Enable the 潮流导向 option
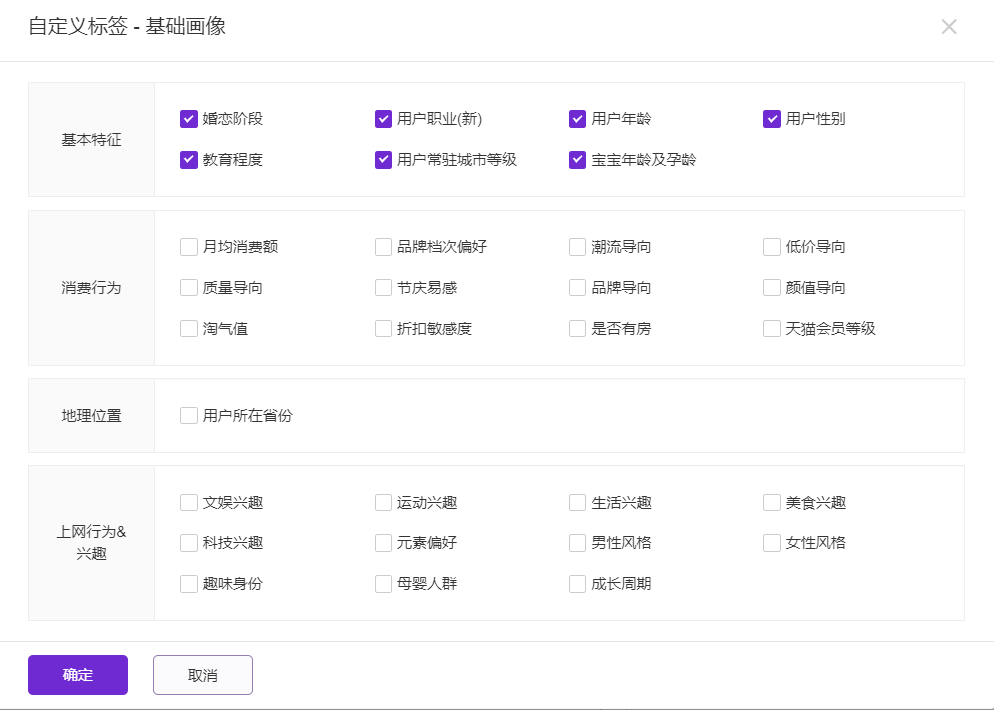Screen dimensions: 994x710 (577, 247)
